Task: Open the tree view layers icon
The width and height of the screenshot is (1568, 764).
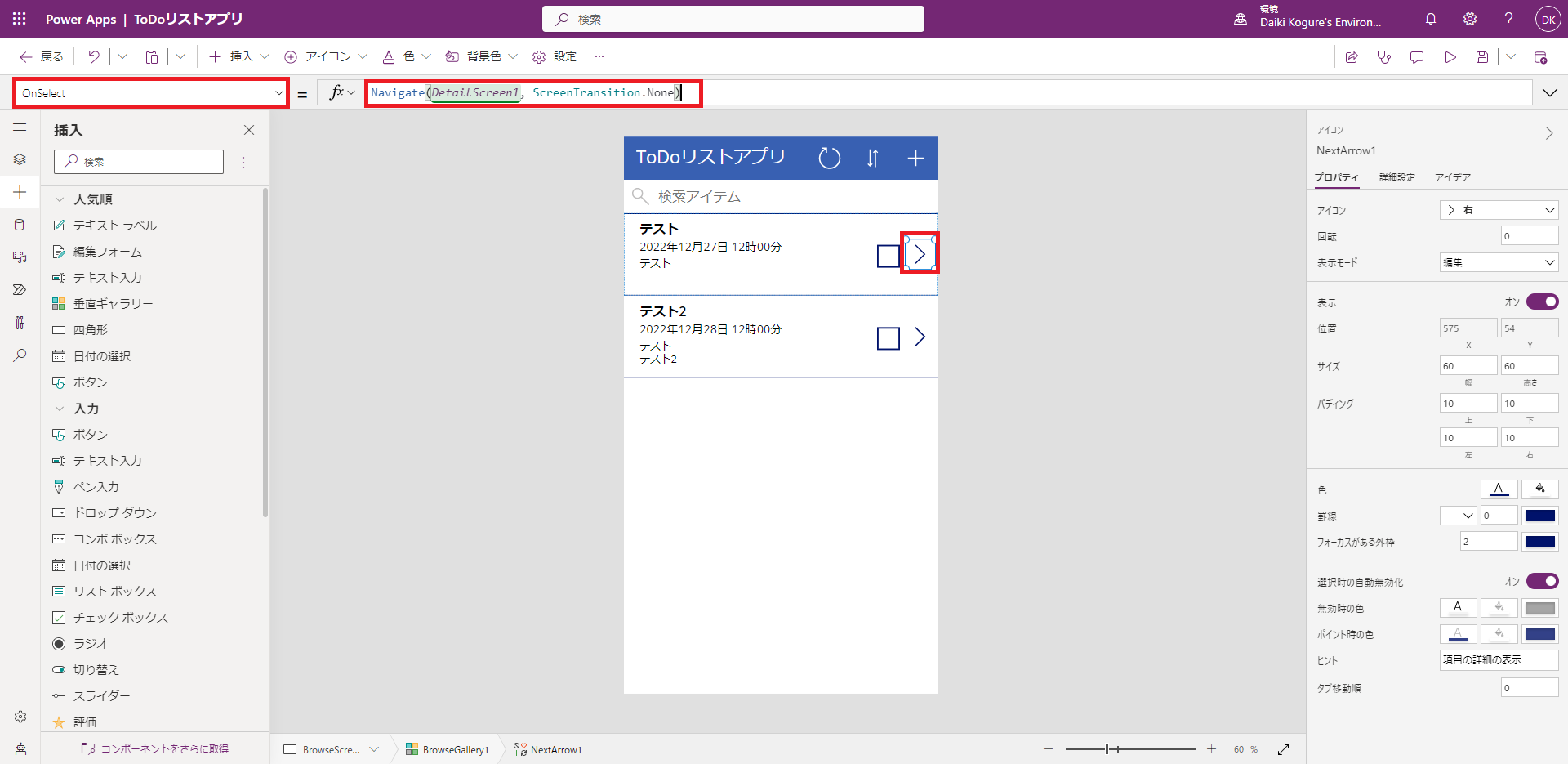Action: (20, 159)
